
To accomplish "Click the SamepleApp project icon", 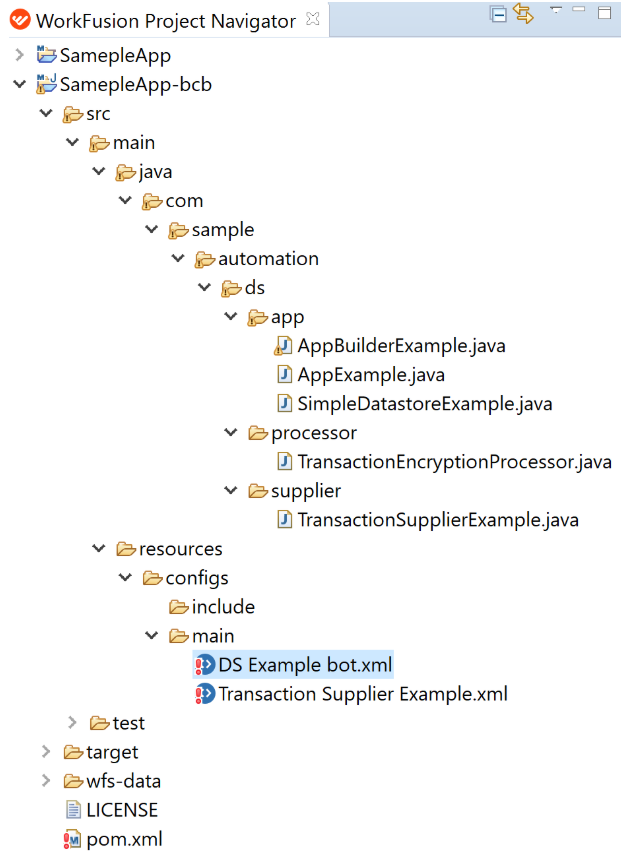I will (x=46, y=54).
